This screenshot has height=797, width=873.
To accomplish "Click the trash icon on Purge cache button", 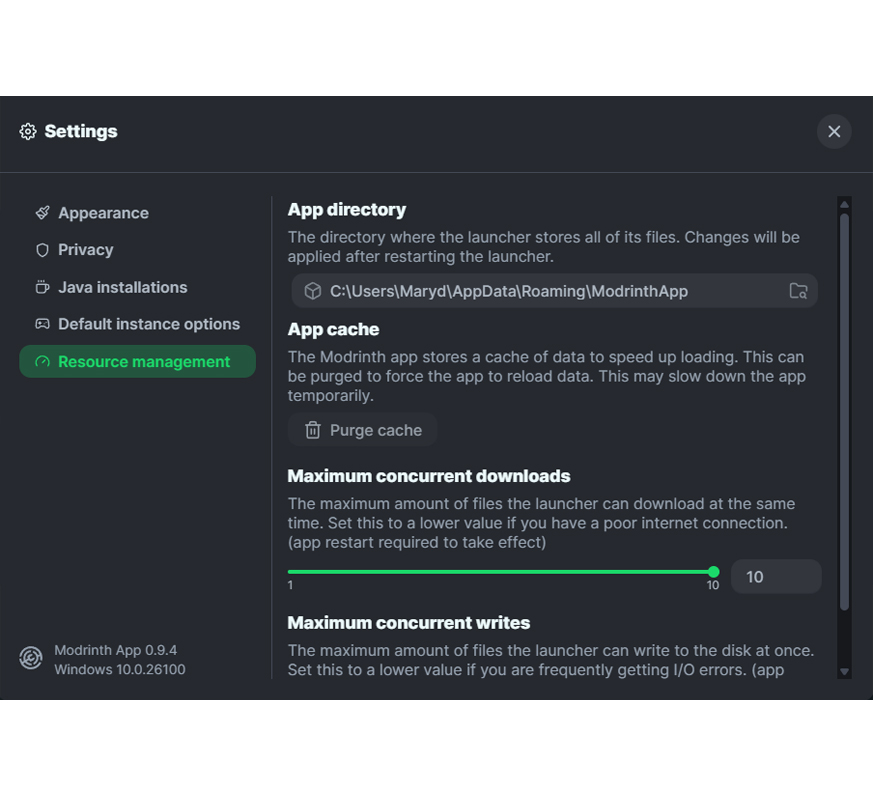I will point(313,430).
